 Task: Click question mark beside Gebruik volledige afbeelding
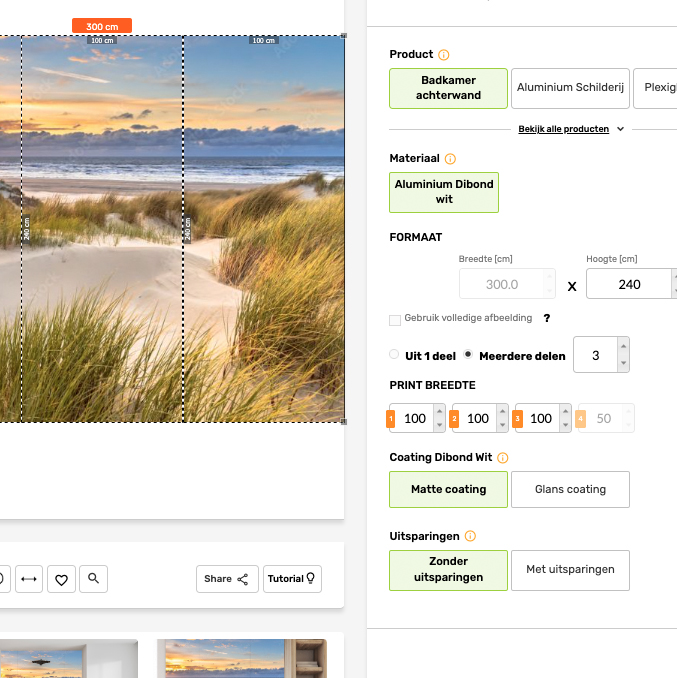pyautogui.click(x=547, y=319)
